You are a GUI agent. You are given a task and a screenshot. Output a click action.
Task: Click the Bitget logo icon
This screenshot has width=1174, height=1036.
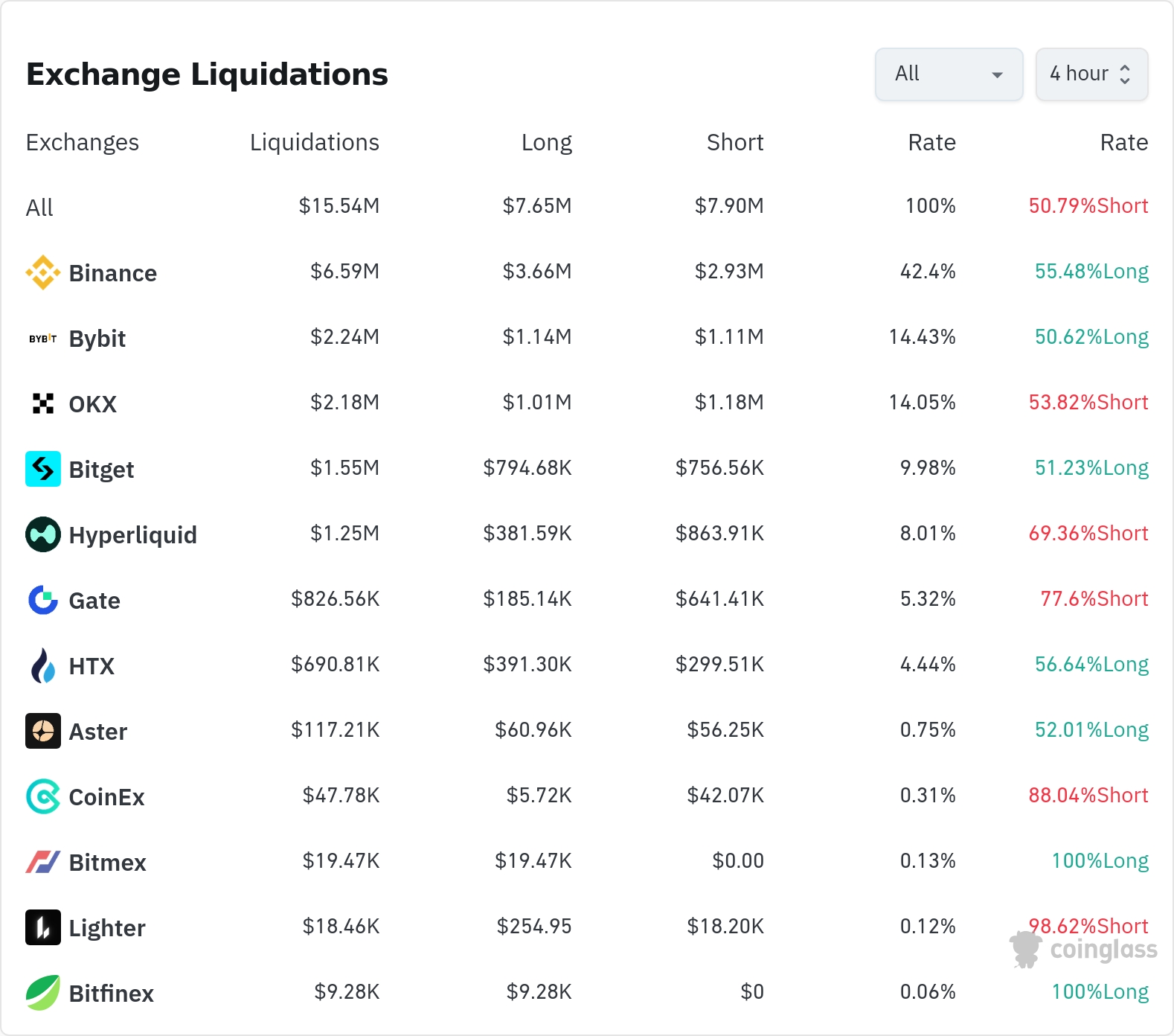(43, 469)
